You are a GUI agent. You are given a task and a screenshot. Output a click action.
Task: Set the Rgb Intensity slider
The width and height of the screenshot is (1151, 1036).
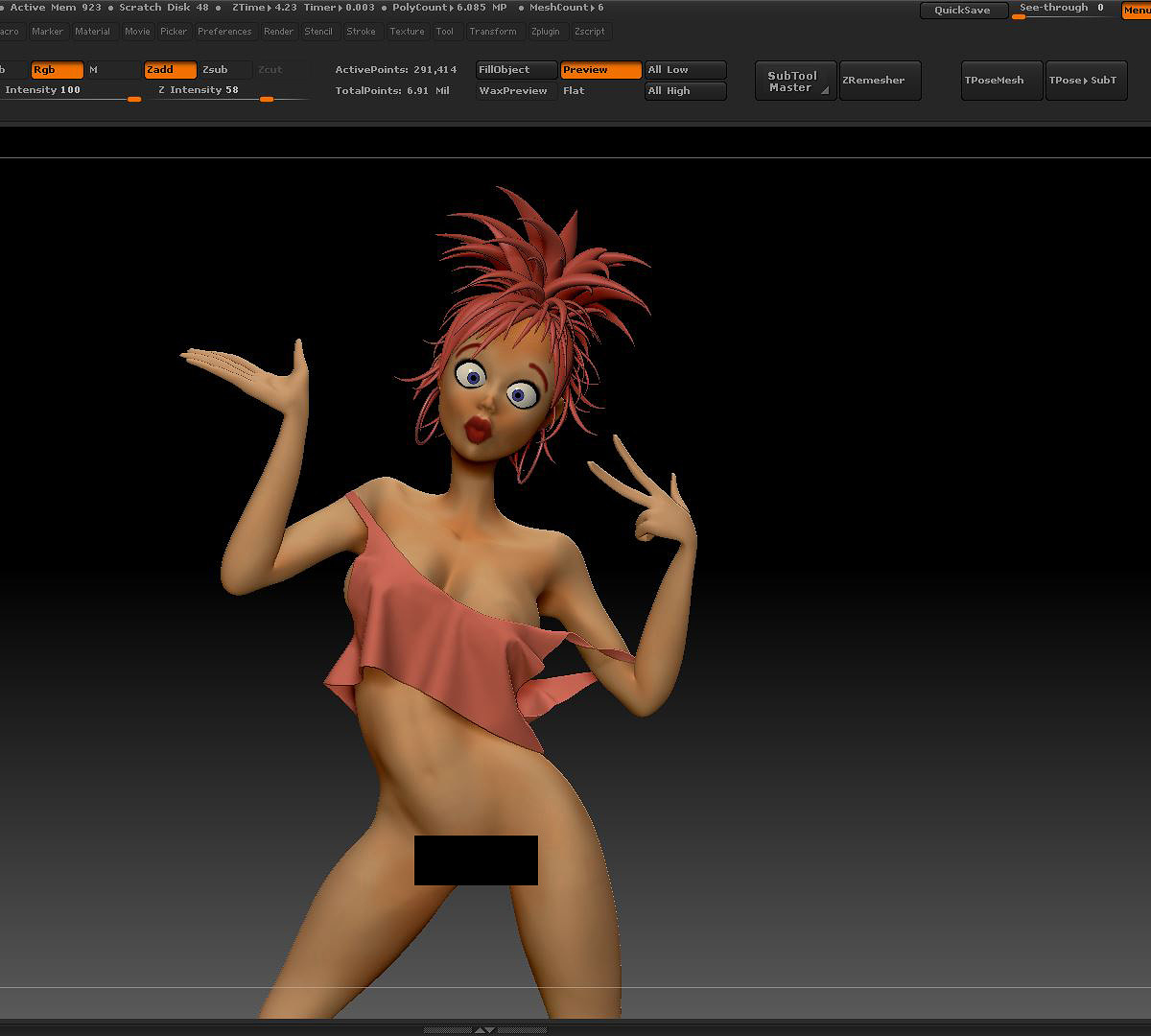[x=71, y=91]
